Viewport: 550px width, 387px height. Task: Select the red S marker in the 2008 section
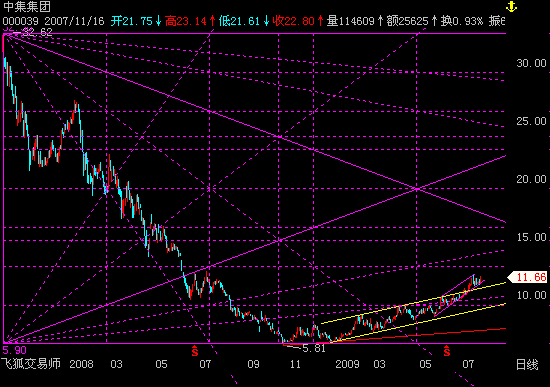click(x=195, y=351)
